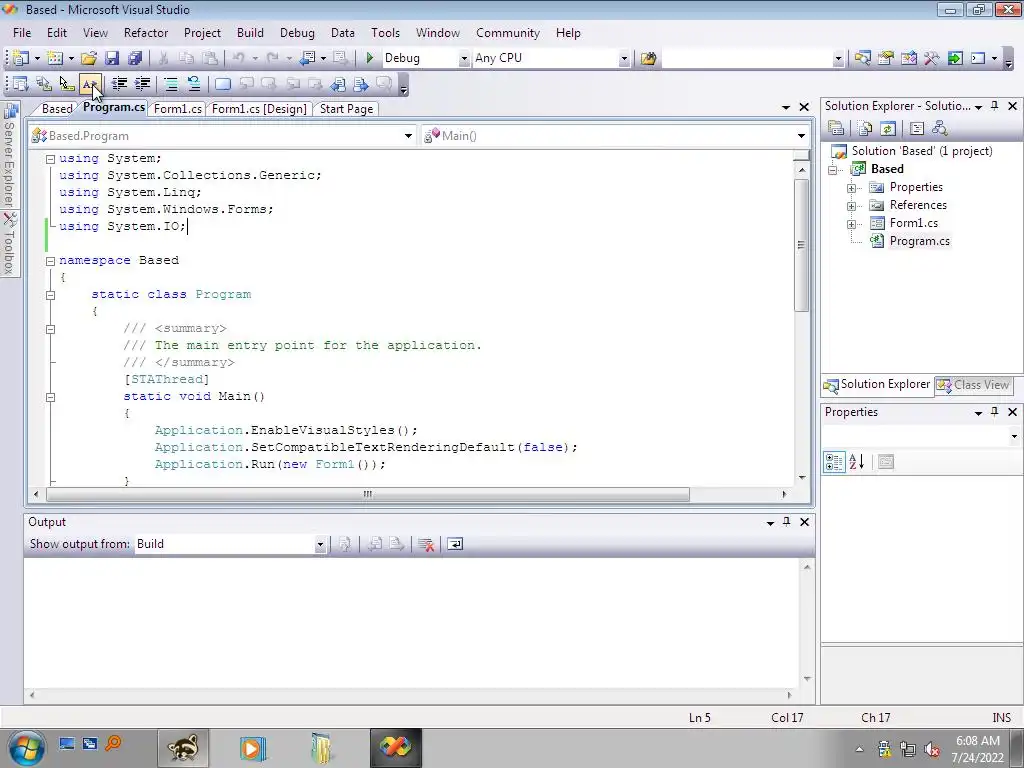
Task: Open Solution Explorer from the main toolbar
Action: 862,58
